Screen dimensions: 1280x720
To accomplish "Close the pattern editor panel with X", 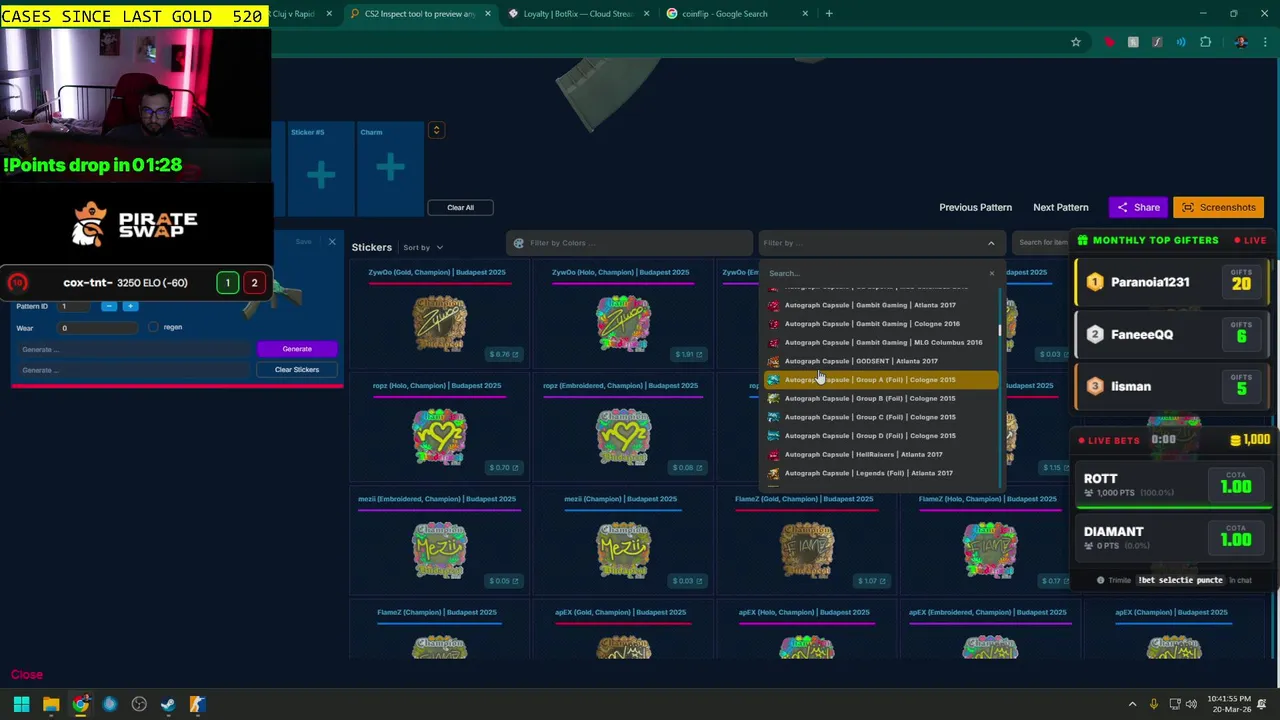I will tap(332, 242).
